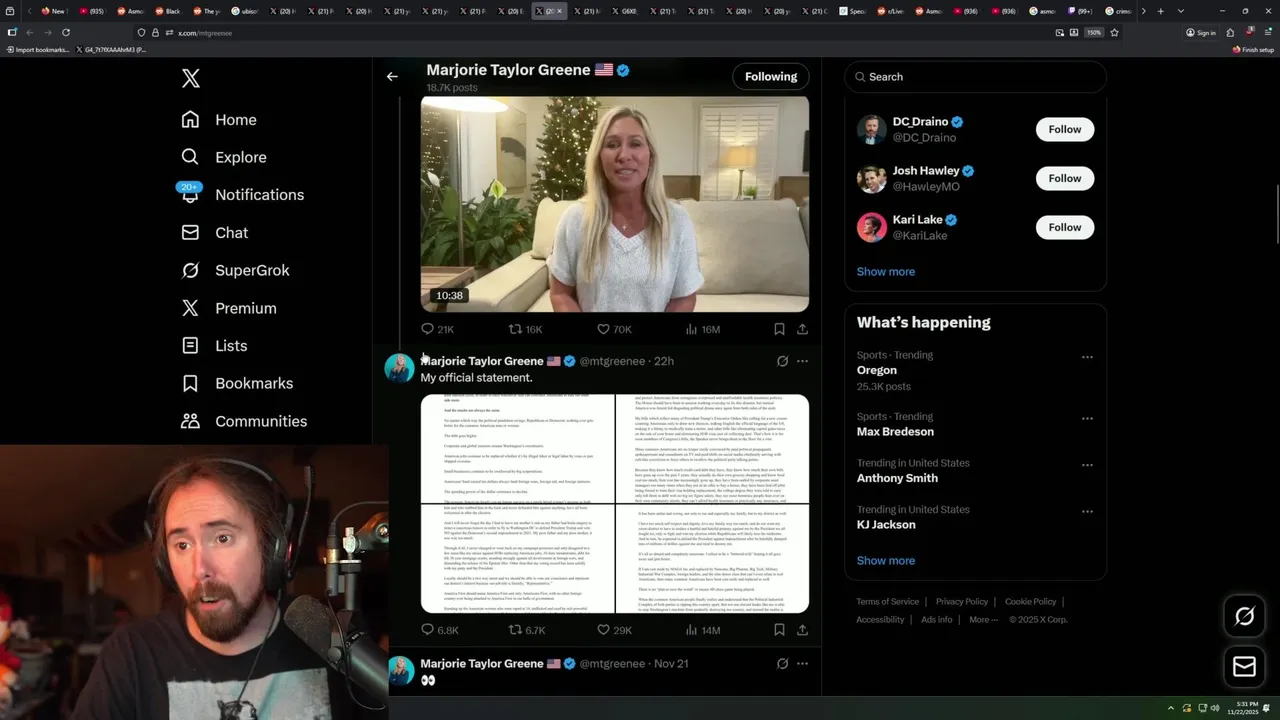1280x720 pixels.
Task: Open Communities in the sidebar
Action: point(244,421)
